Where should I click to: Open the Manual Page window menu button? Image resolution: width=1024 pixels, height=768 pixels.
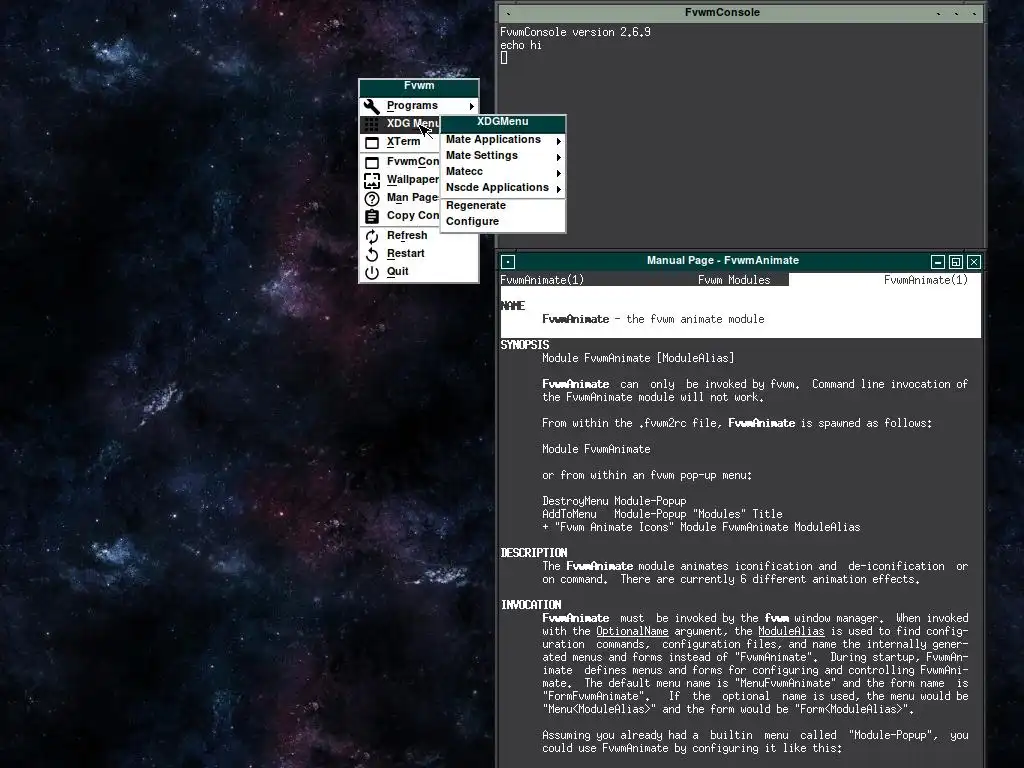[508, 262]
